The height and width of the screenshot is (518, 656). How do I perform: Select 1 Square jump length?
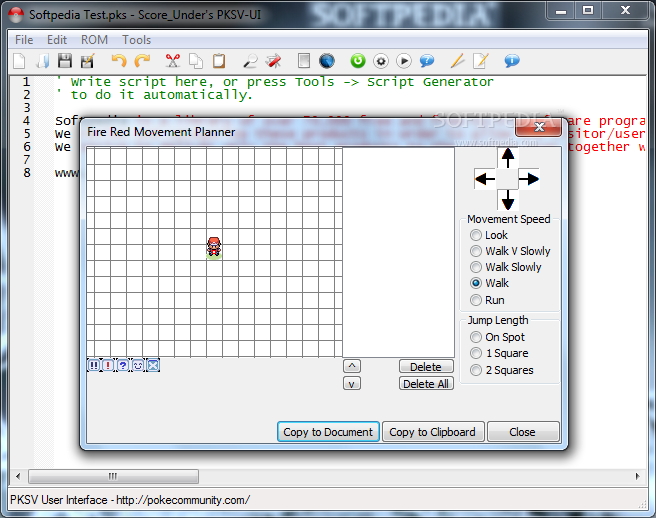tap(499, 353)
